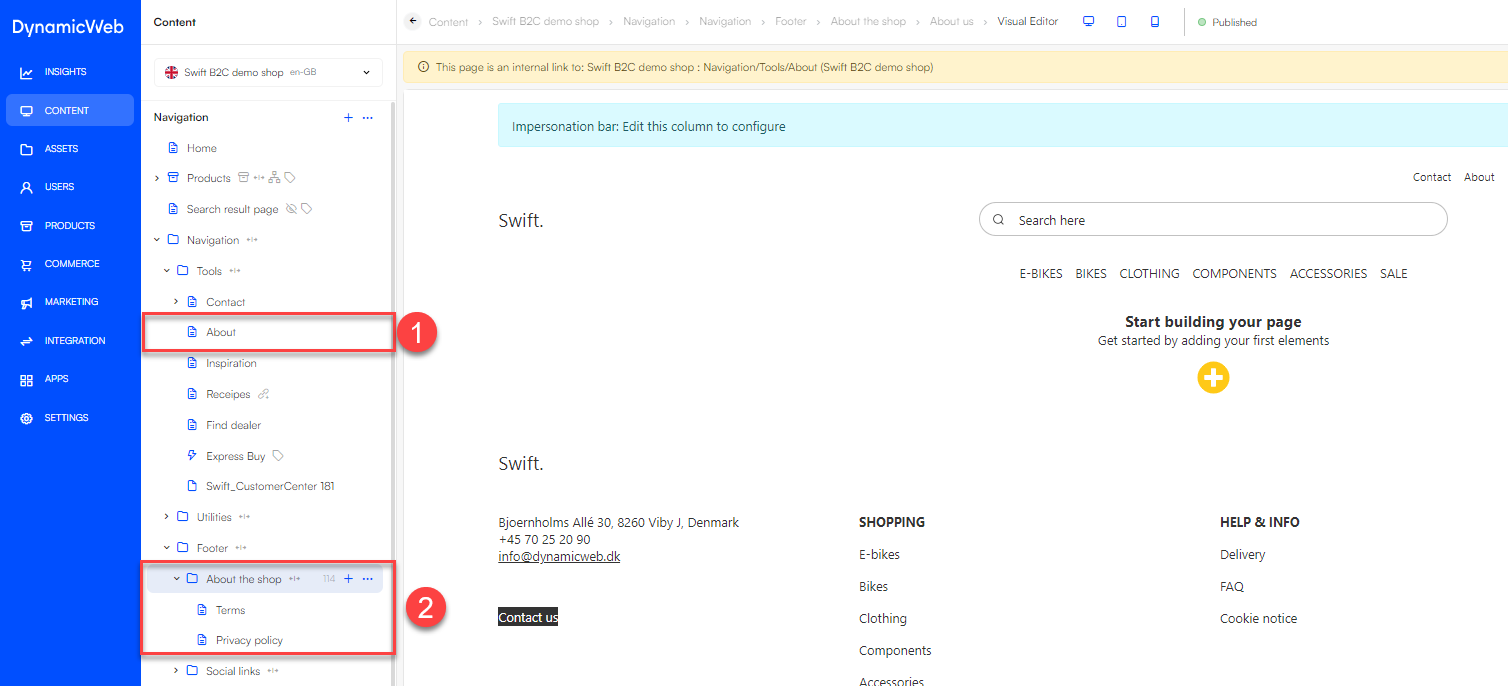Expand the Utilities folder
This screenshot has width=1508, height=686.
point(167,517)
